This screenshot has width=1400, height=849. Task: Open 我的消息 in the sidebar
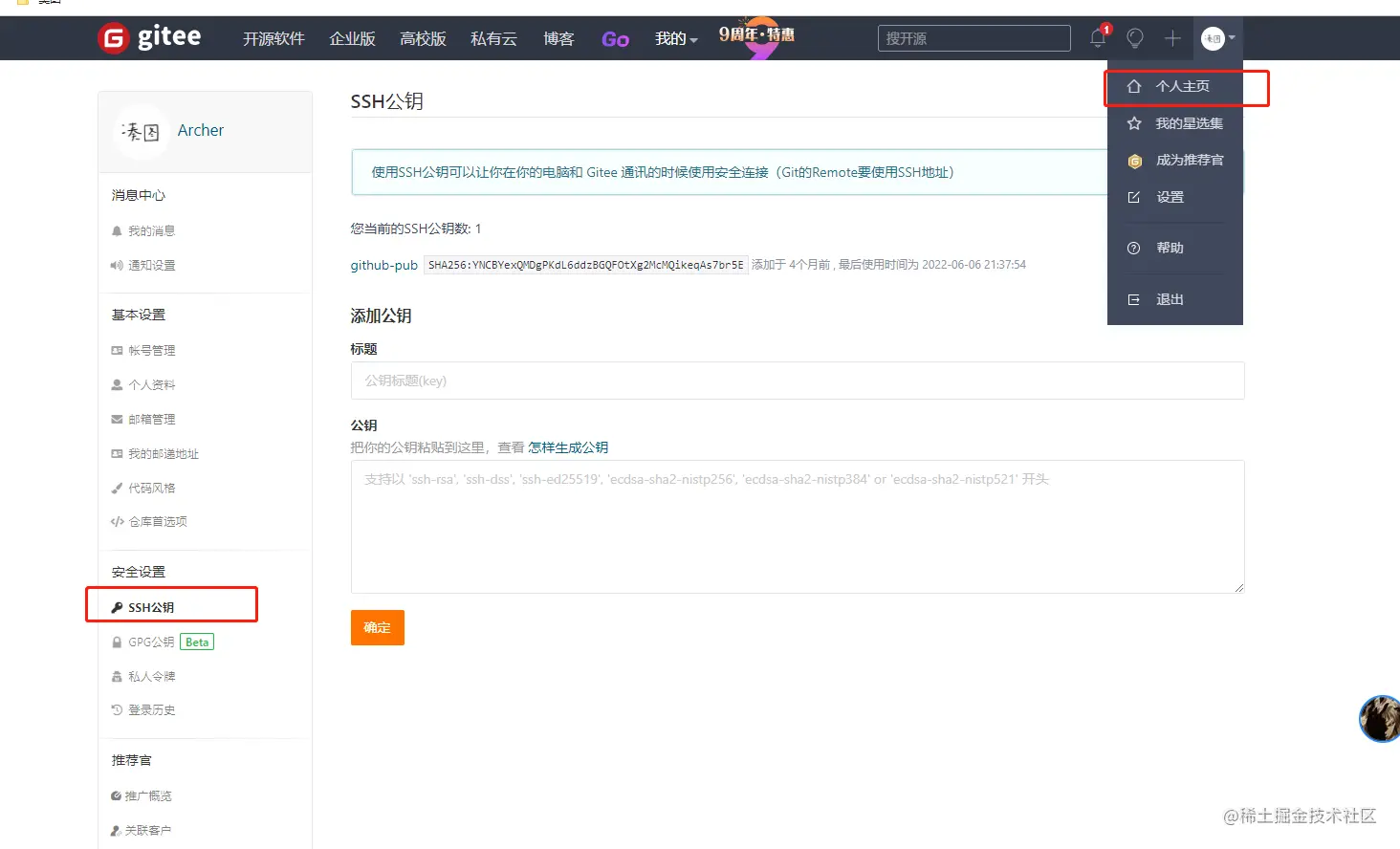point(151,230)
